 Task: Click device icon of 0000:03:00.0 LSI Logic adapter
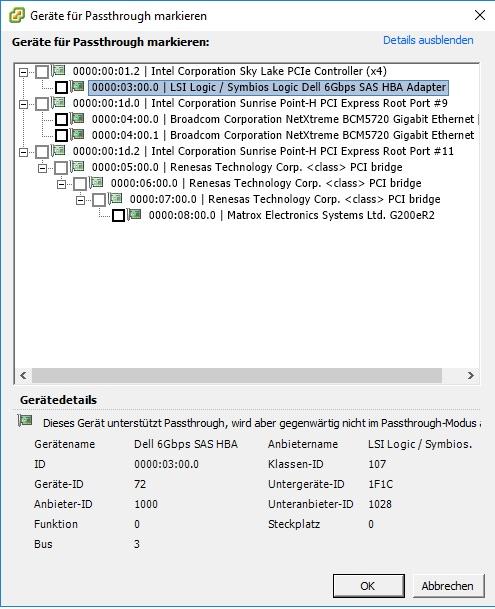(x=78, y=86)
